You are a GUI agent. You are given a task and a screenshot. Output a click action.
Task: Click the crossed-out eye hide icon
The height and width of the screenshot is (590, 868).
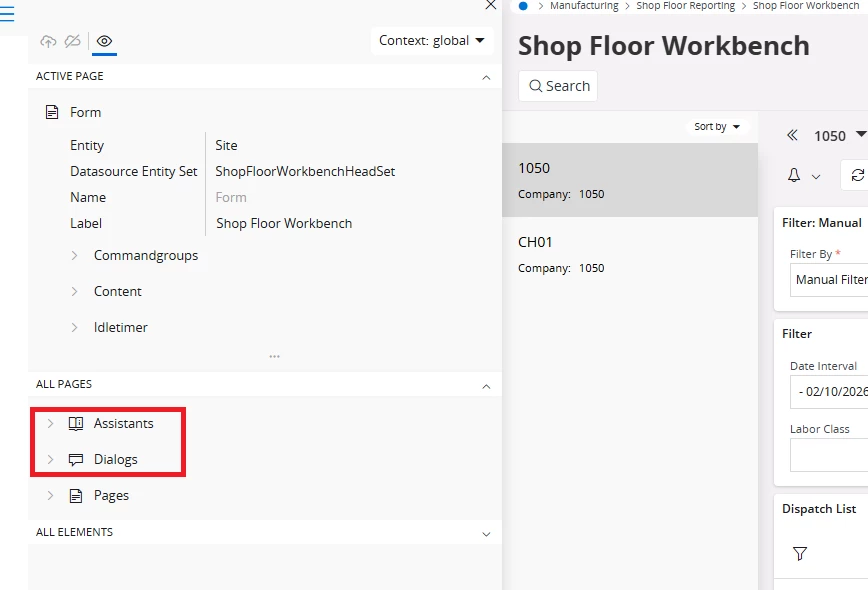click(x=73, y=41)
